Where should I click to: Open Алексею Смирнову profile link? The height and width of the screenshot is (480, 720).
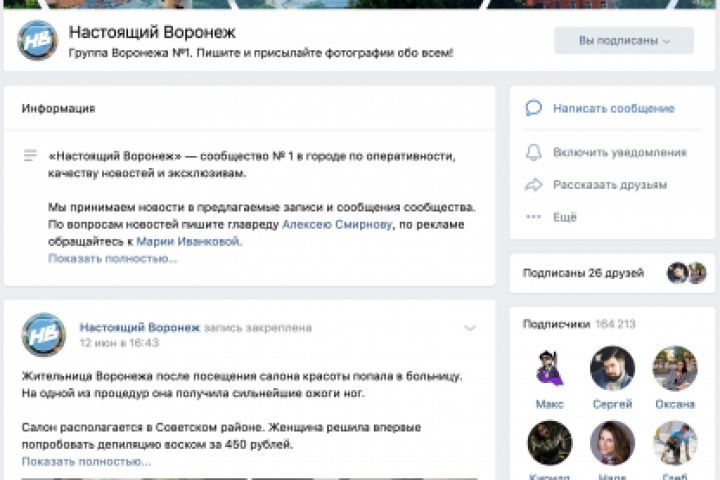click(x=337, y=225)
